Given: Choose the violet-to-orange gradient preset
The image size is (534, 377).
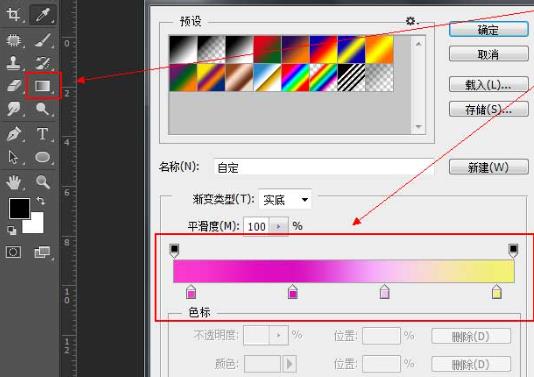Looking at the screenshot, I should [295, 49].
